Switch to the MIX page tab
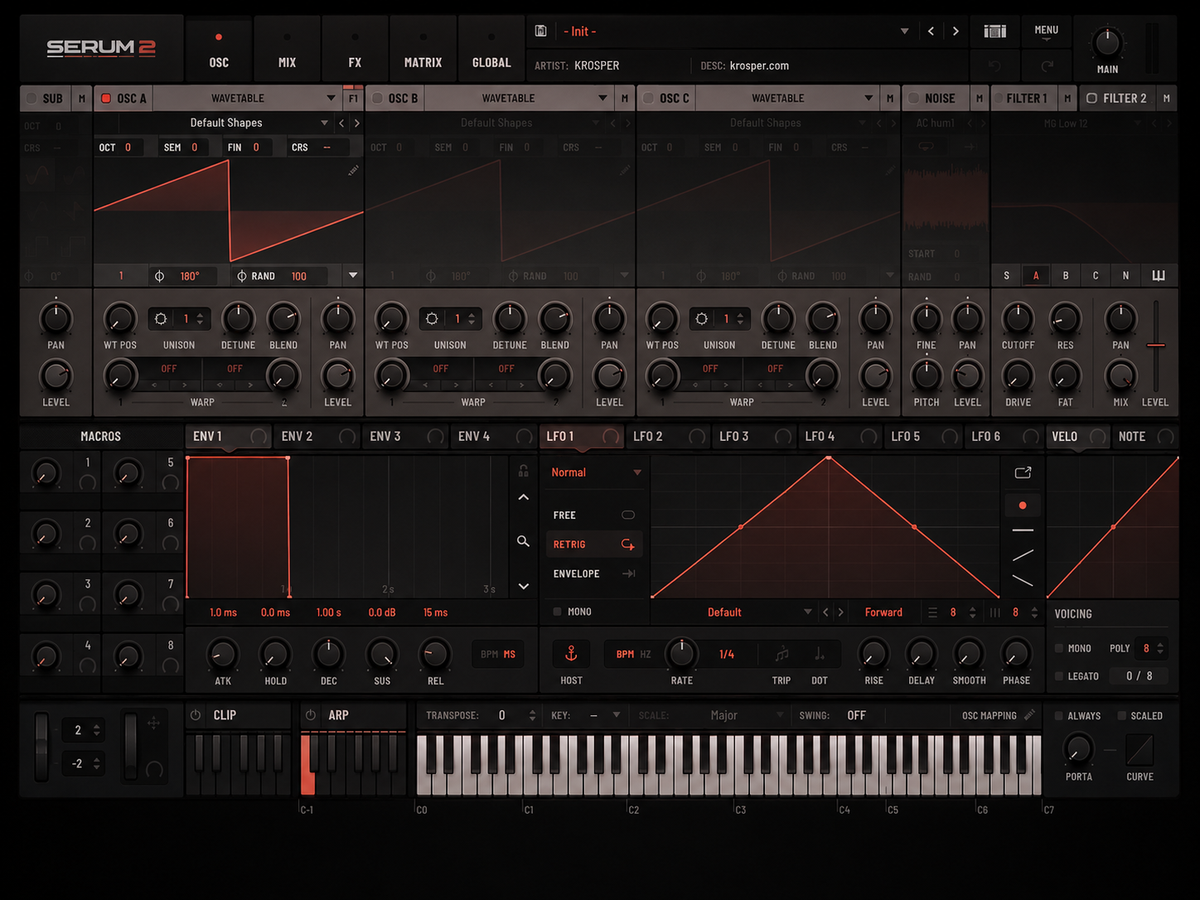The image size is (1200, 900). point(287,48)
